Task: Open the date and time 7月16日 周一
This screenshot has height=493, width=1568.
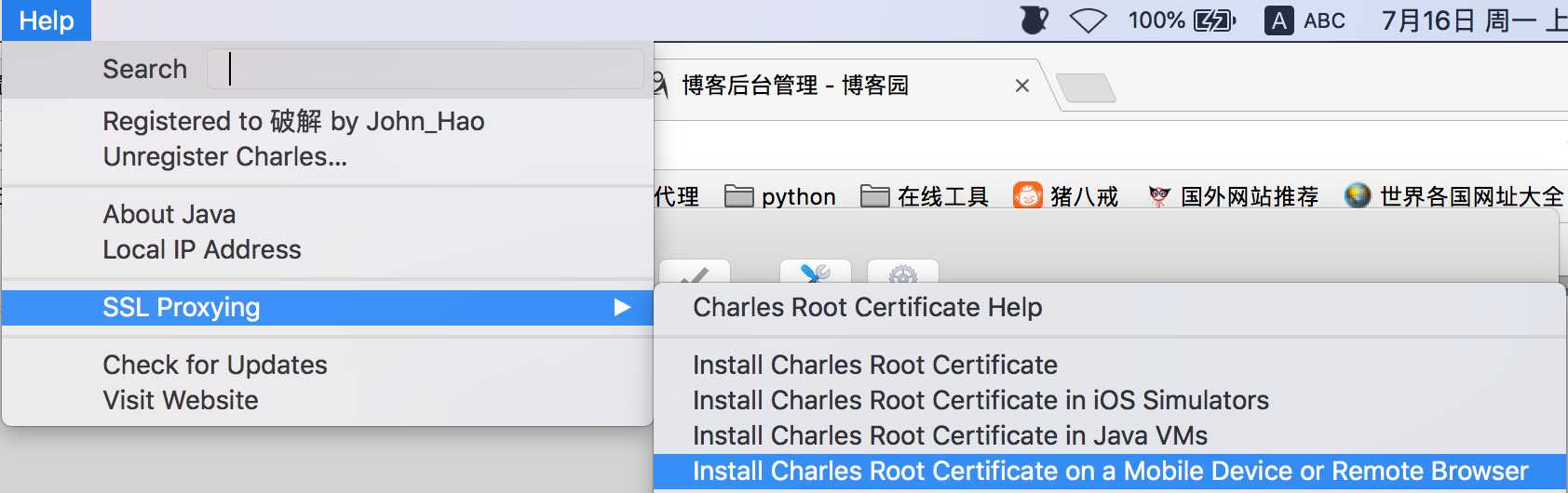Action: click(x=1474, y=20)
